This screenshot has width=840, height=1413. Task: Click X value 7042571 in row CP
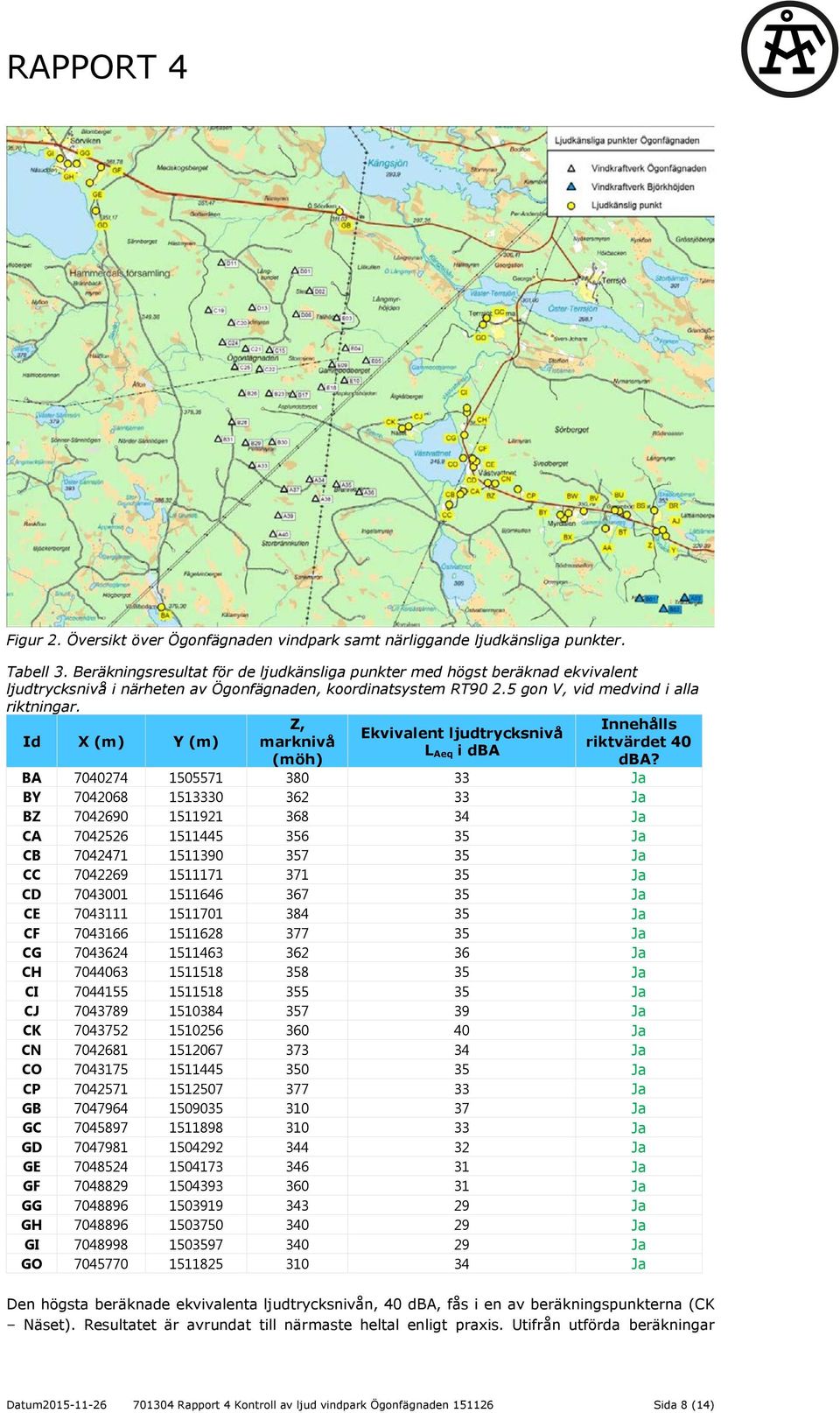tap(101, 1089)
